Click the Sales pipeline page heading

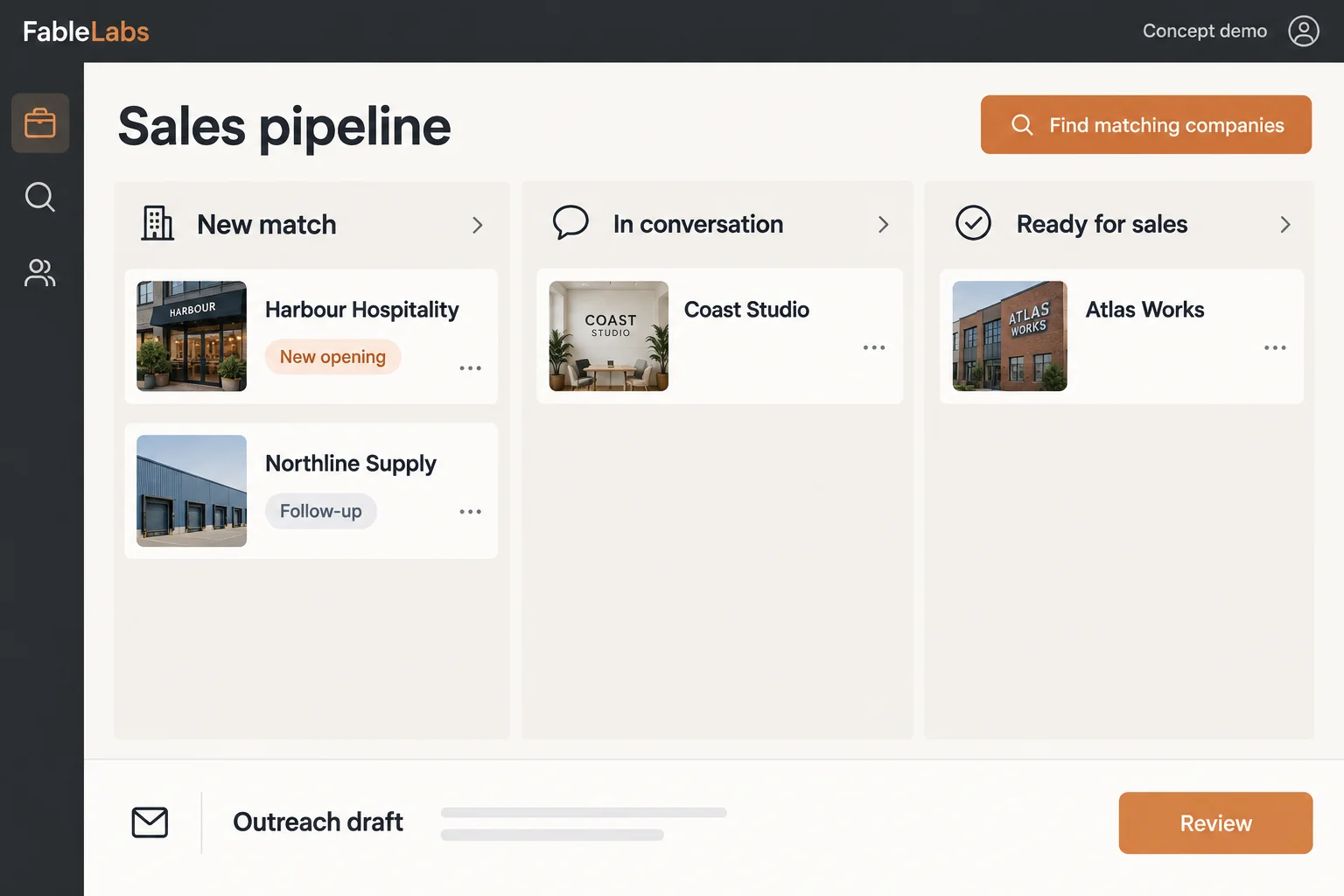click(284, 127)
